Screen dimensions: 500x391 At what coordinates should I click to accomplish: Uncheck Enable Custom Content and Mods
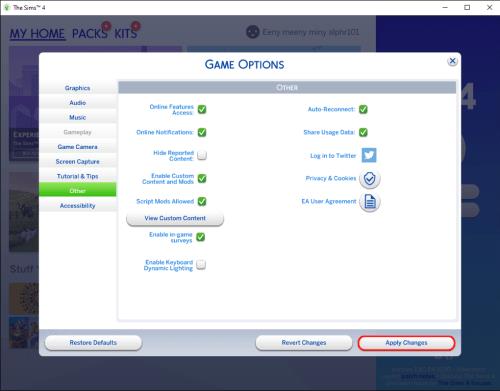(202, 178)
